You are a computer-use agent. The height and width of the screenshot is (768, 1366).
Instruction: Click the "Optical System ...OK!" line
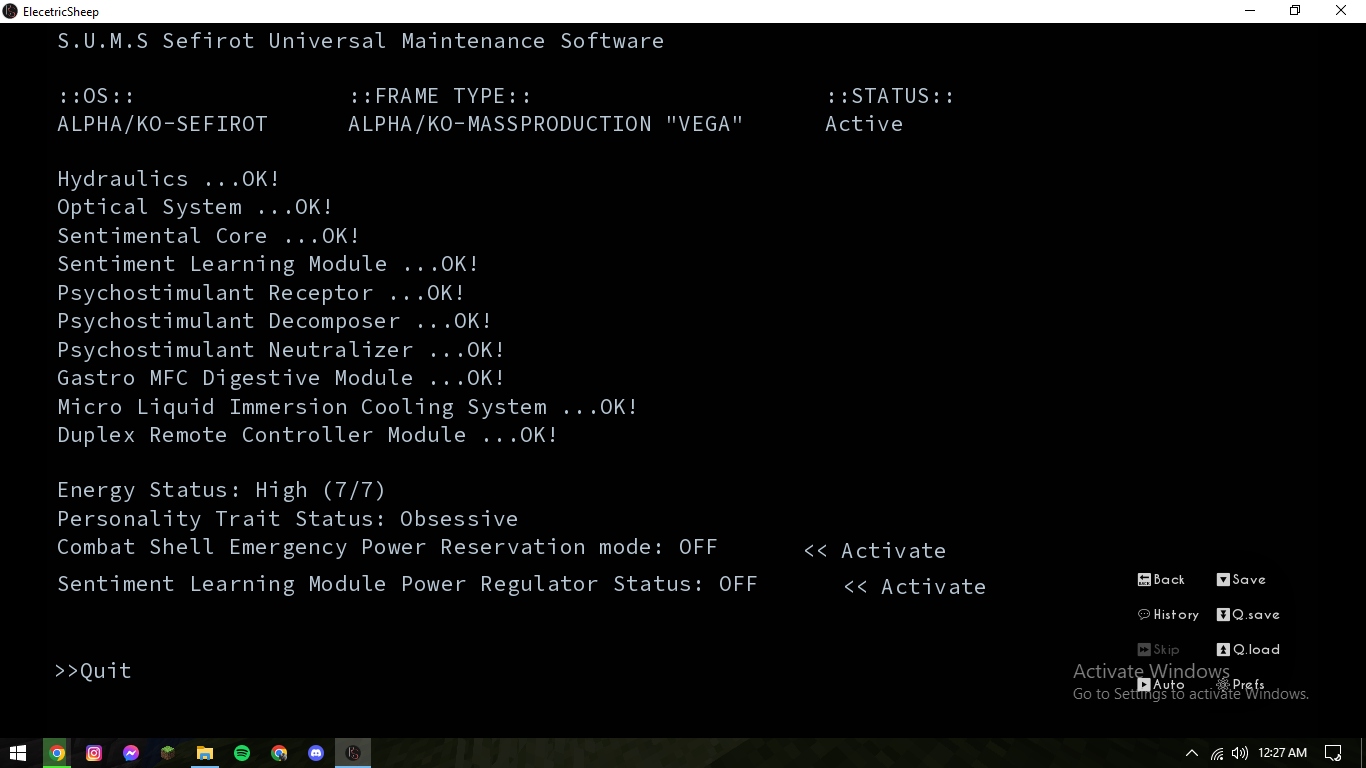click(195, 207)
